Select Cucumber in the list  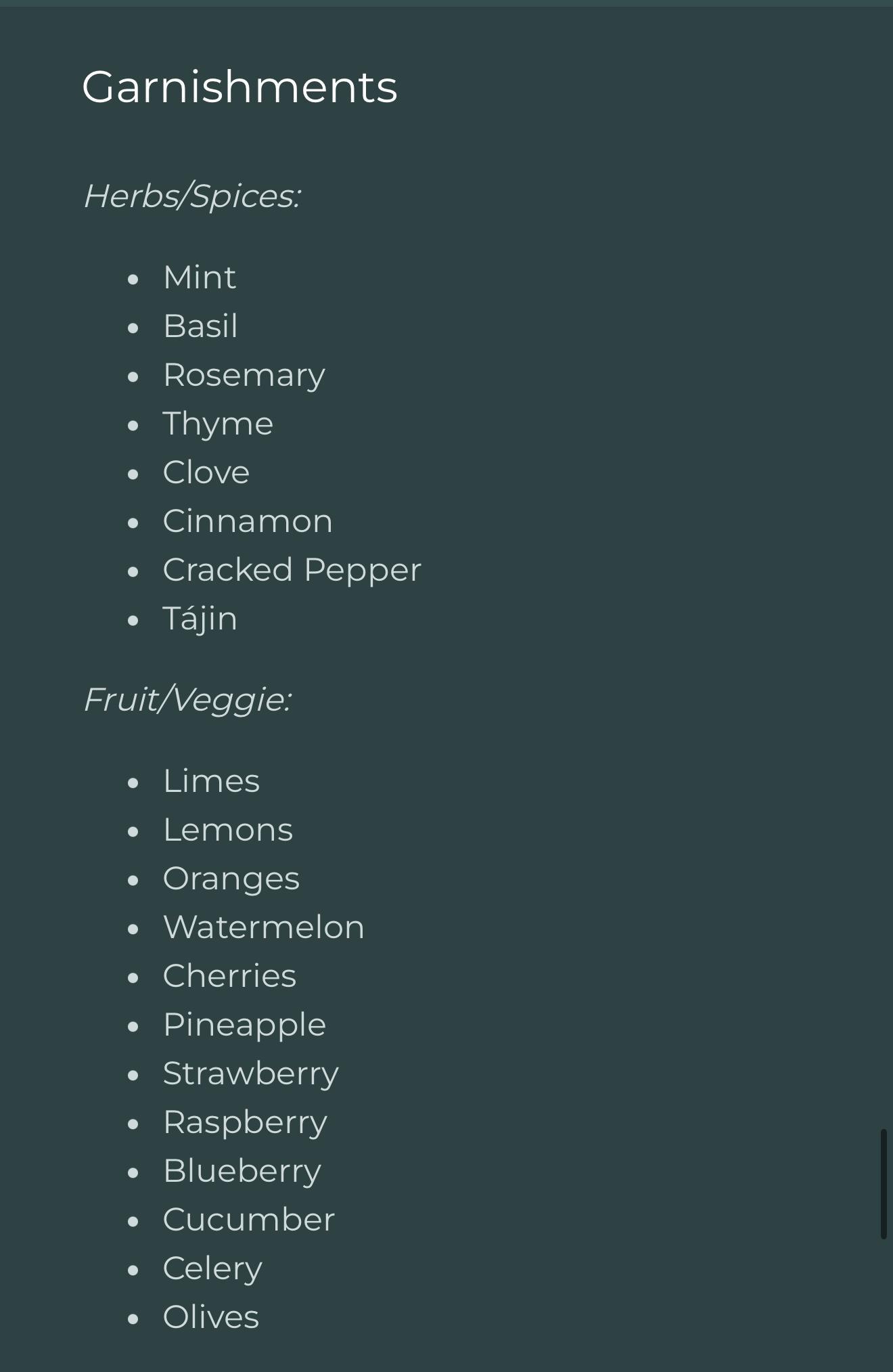coord(248,1220)
